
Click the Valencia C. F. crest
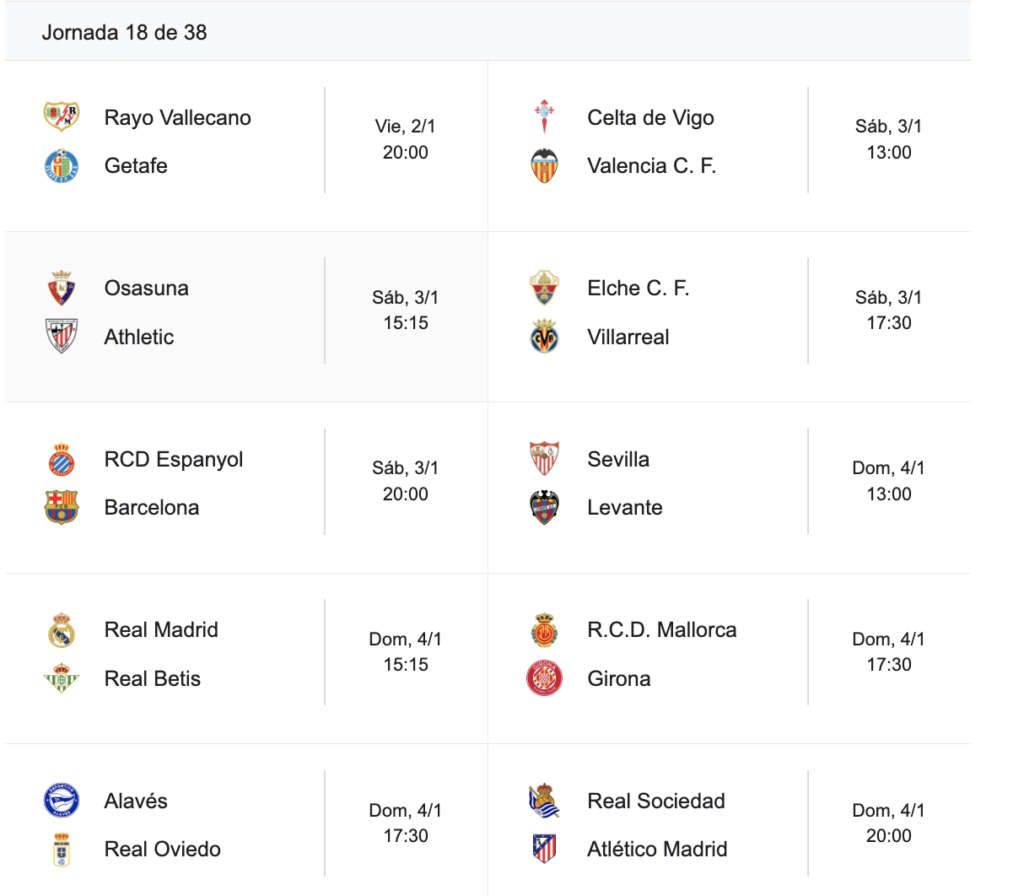[544, 165]
